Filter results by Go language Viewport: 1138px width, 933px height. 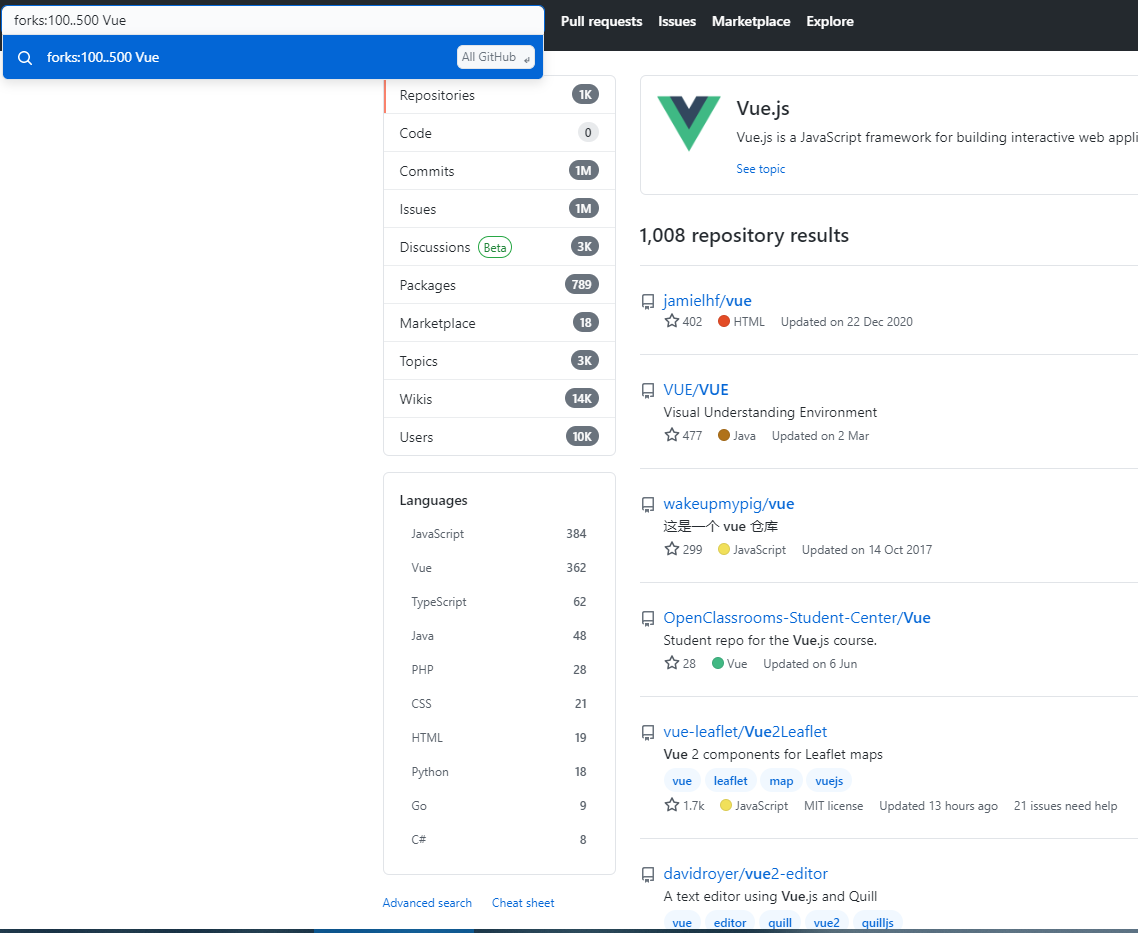499,806
